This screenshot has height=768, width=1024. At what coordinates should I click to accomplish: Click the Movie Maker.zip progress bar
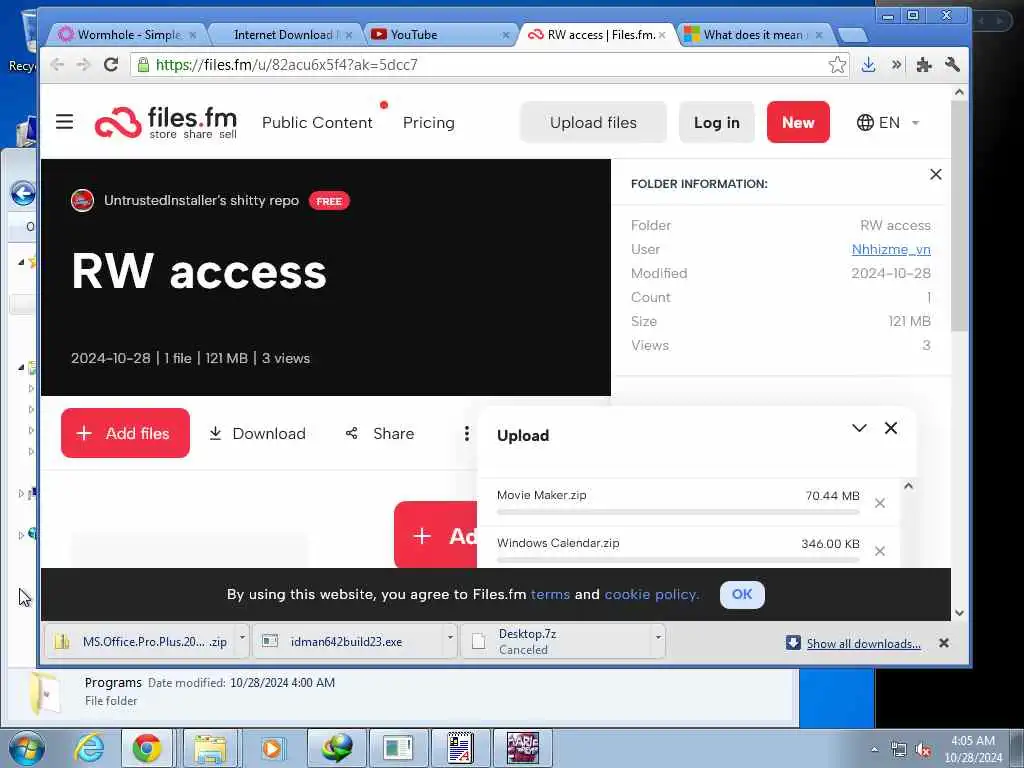pyautogui.click(x=678, y=512)
